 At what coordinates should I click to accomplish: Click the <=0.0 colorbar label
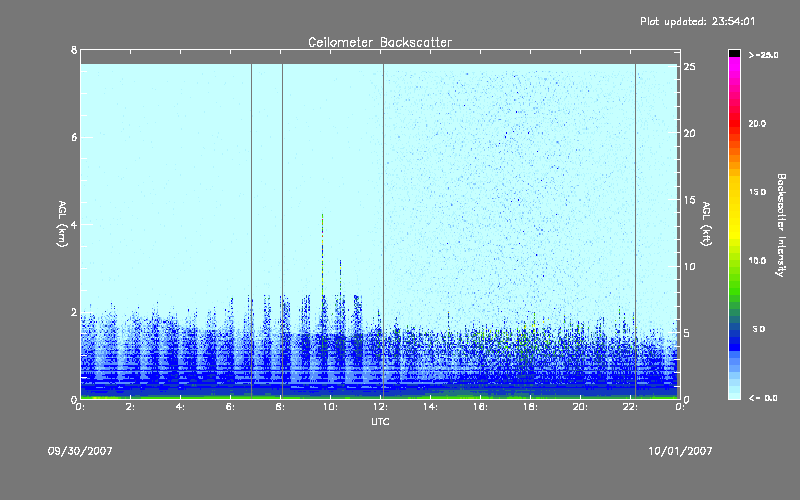(763, 398)
